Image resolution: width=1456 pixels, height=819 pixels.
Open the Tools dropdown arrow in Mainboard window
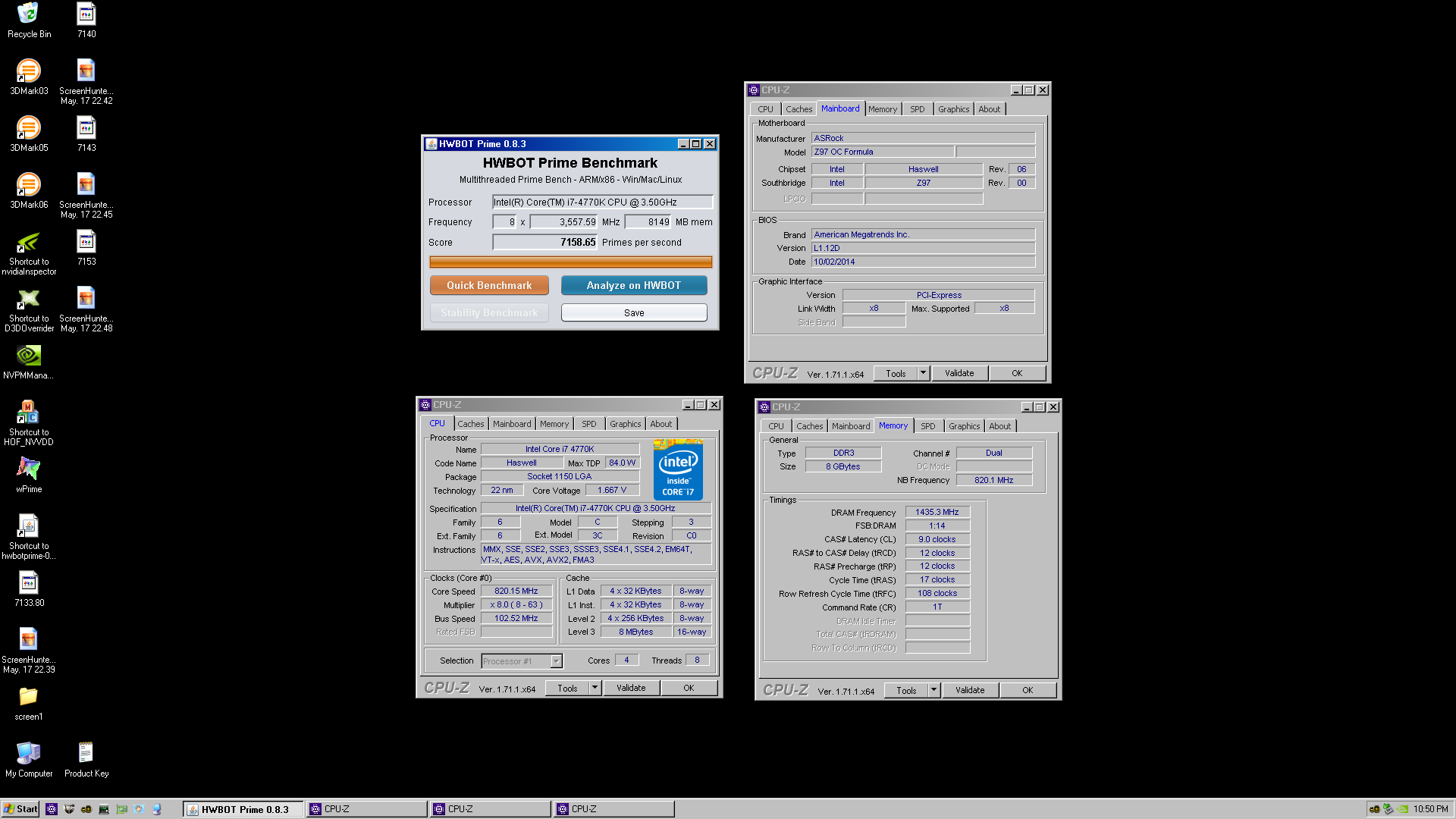tap(923, 373)
